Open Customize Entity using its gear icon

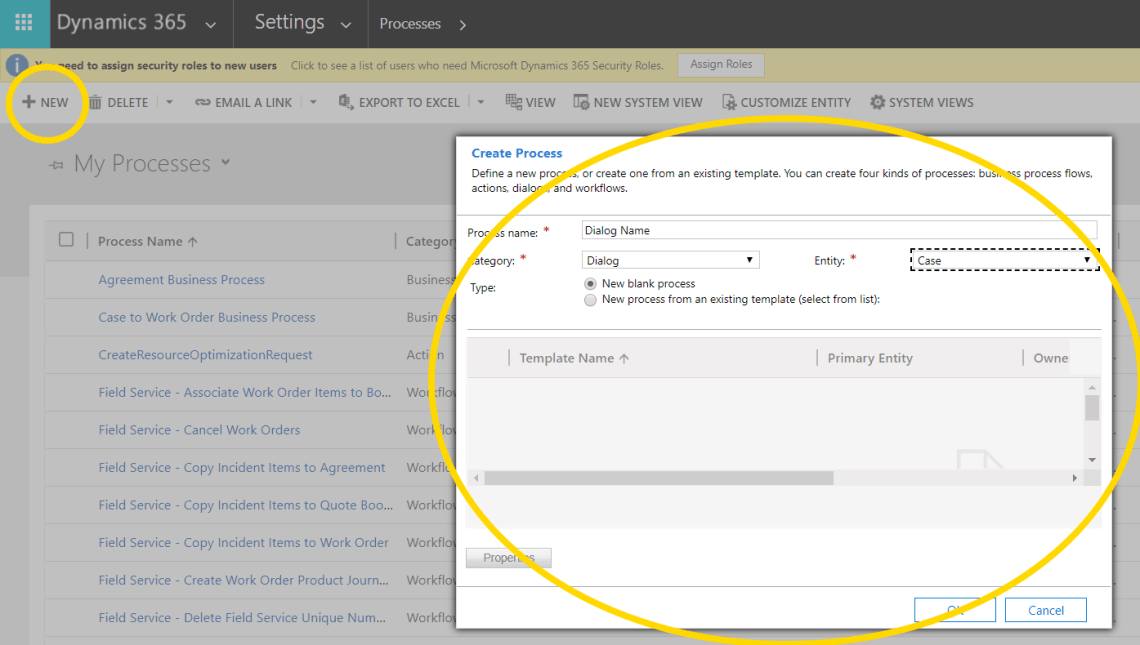(731, 101)
